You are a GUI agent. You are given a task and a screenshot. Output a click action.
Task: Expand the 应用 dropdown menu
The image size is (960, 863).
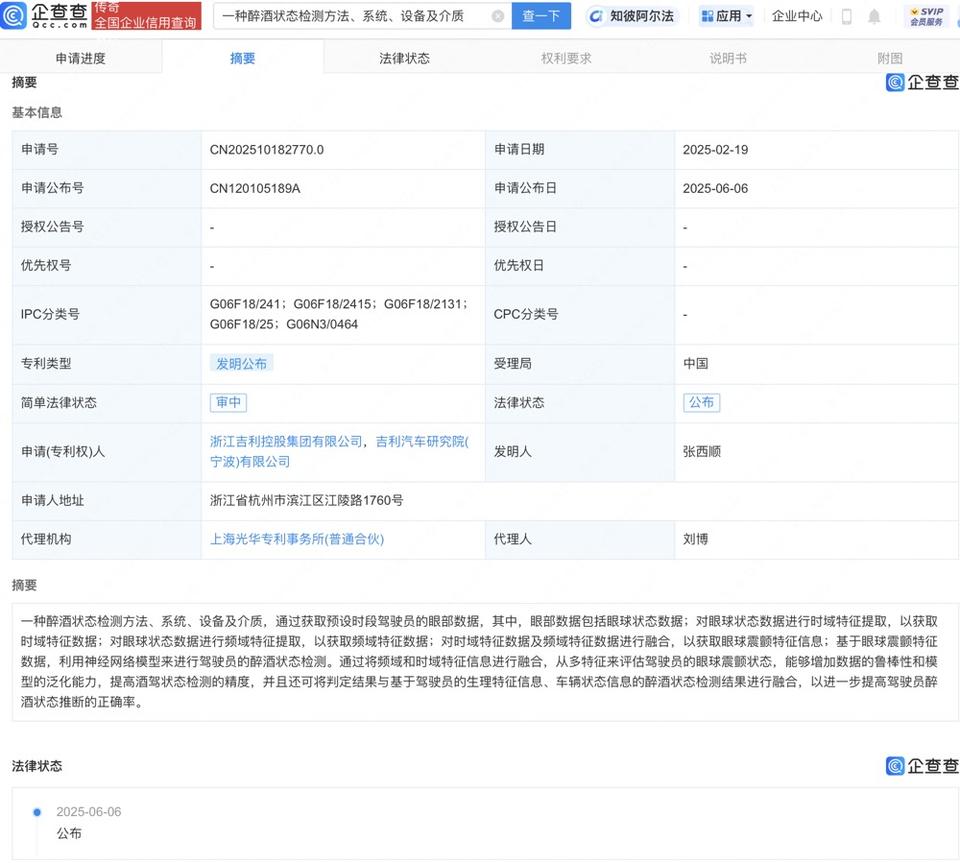click(727, 17)
